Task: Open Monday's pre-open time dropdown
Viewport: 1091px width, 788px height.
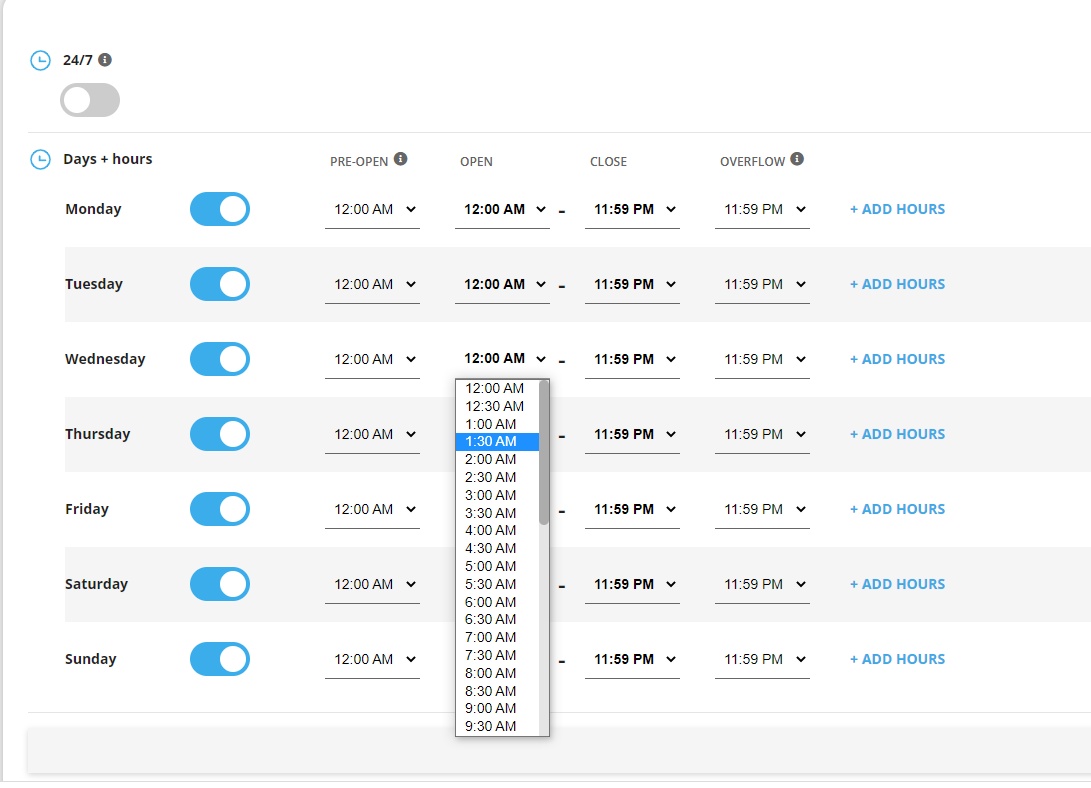Action: (373, 210)
